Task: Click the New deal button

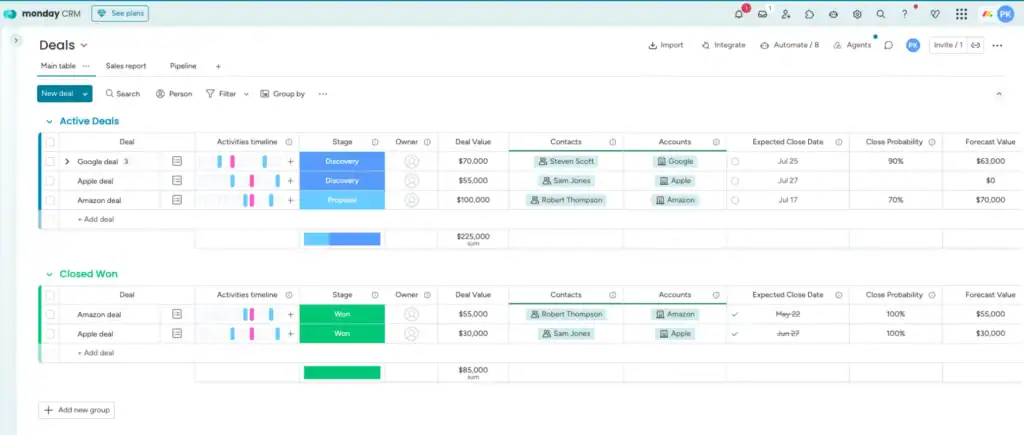Action: click(57, 94)
